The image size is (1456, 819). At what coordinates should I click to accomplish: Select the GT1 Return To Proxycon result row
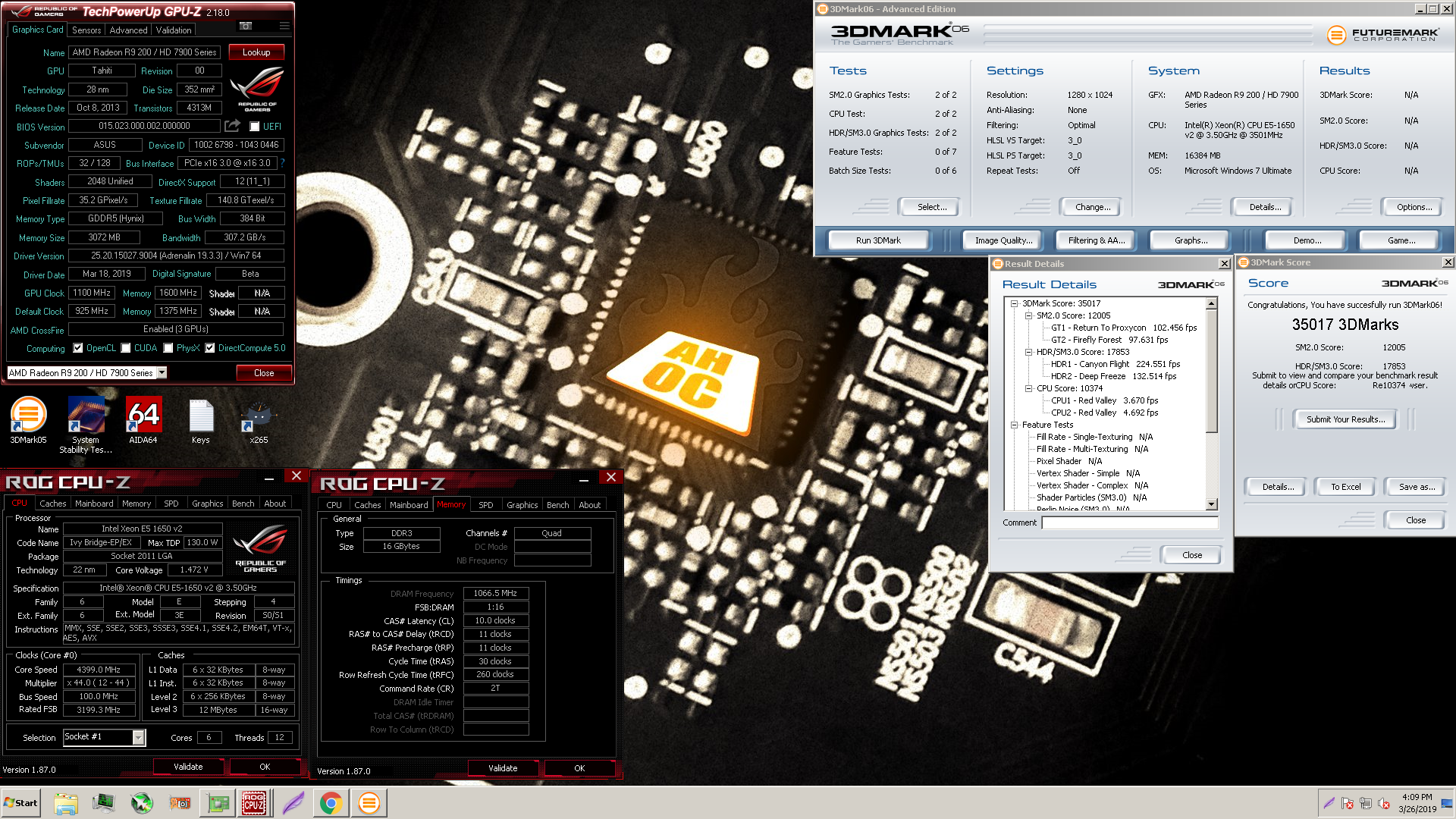click(1124, 328)
